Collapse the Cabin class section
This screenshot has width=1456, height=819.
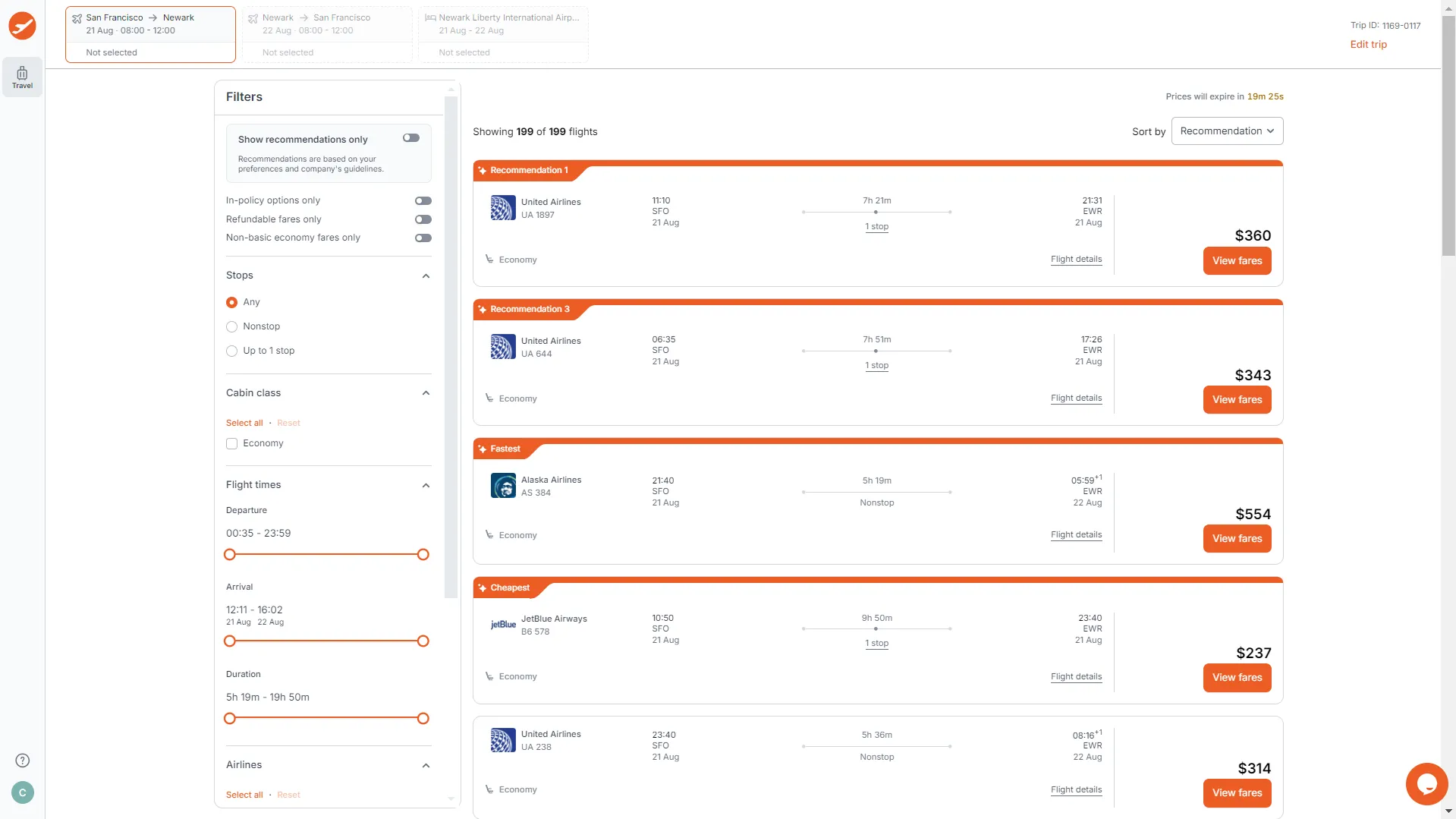click(x=426, y=392)
